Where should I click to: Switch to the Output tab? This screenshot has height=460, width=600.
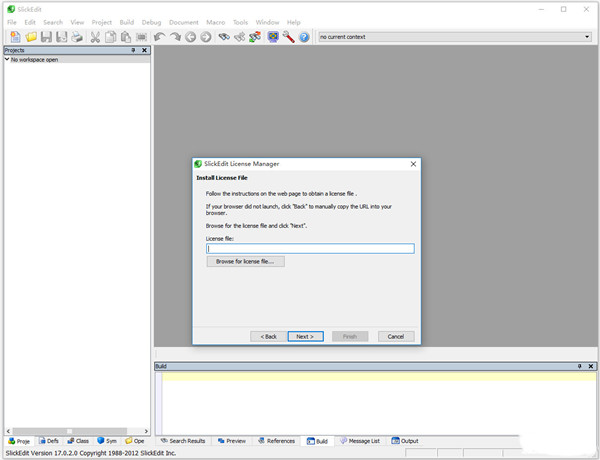(x=405, y=441)
